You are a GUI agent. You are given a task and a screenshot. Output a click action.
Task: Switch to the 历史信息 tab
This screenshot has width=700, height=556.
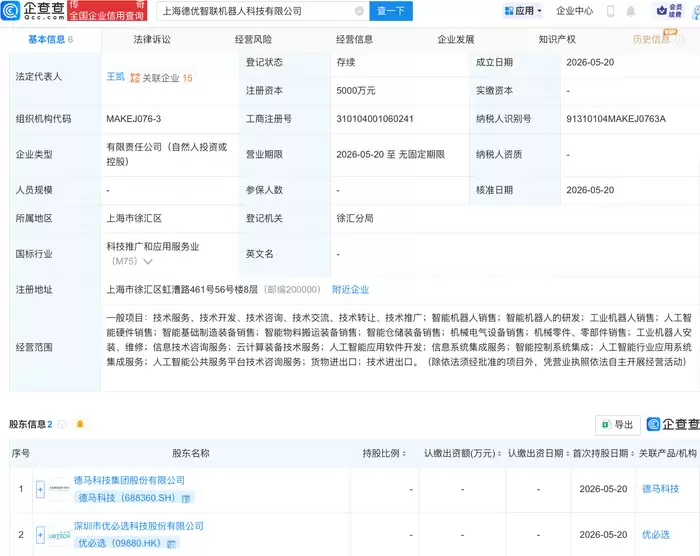coord(651,40)
